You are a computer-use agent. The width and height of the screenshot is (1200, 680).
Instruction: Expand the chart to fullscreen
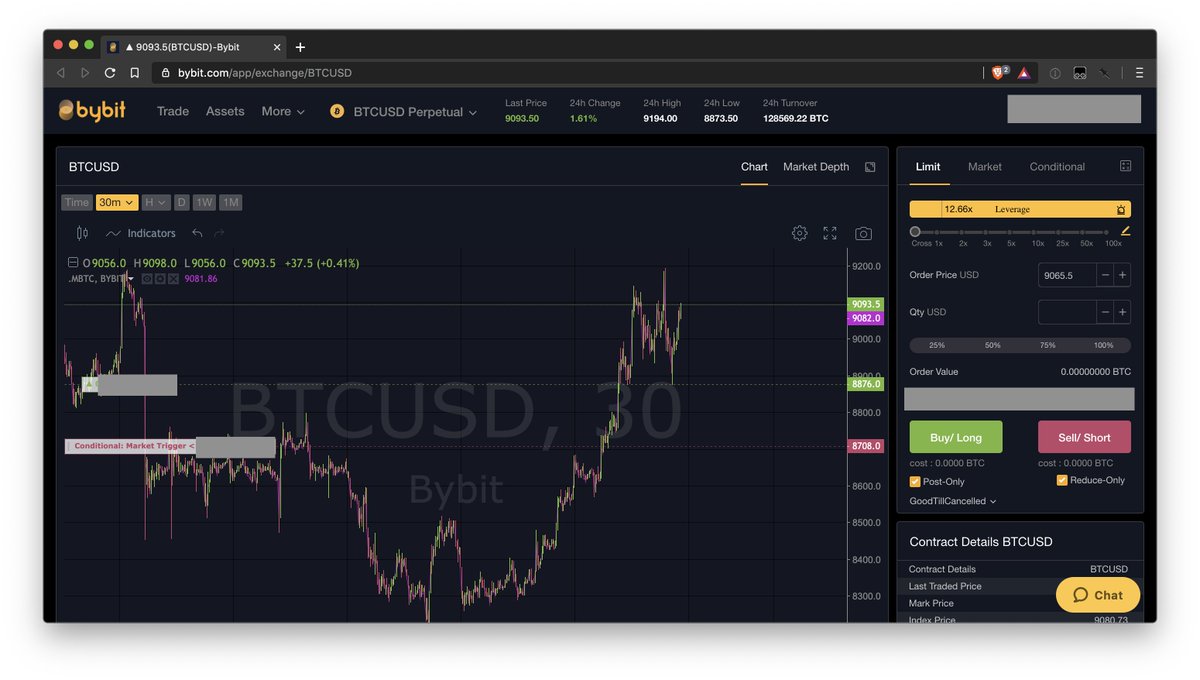click(830, 233)
